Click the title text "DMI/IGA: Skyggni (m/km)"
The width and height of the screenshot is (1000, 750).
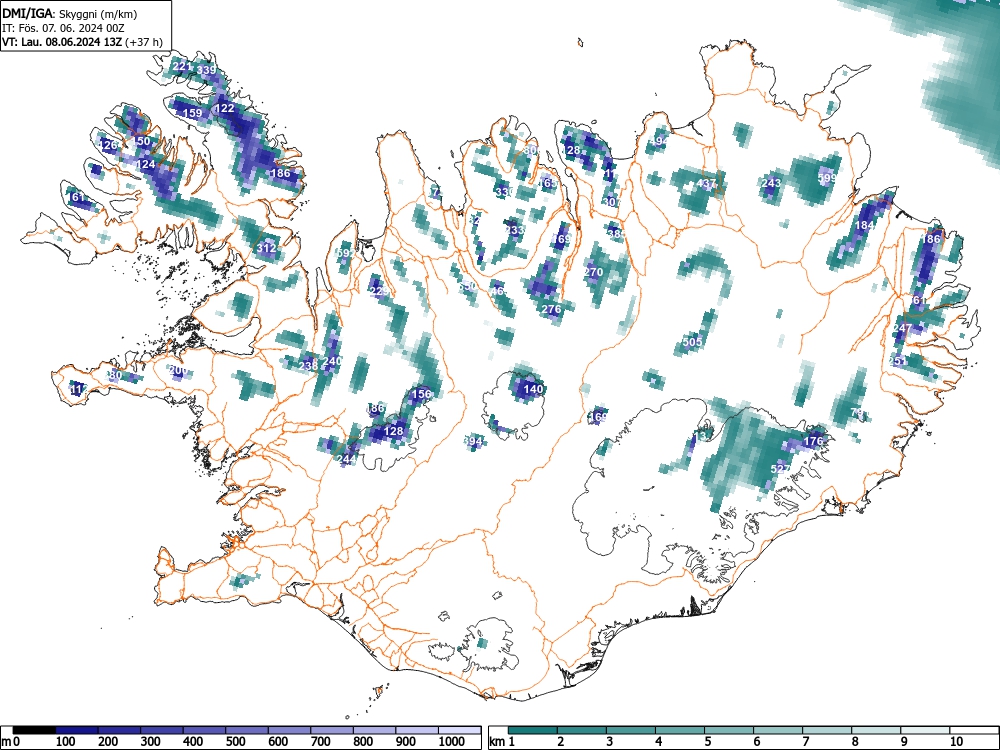(70, 14)
